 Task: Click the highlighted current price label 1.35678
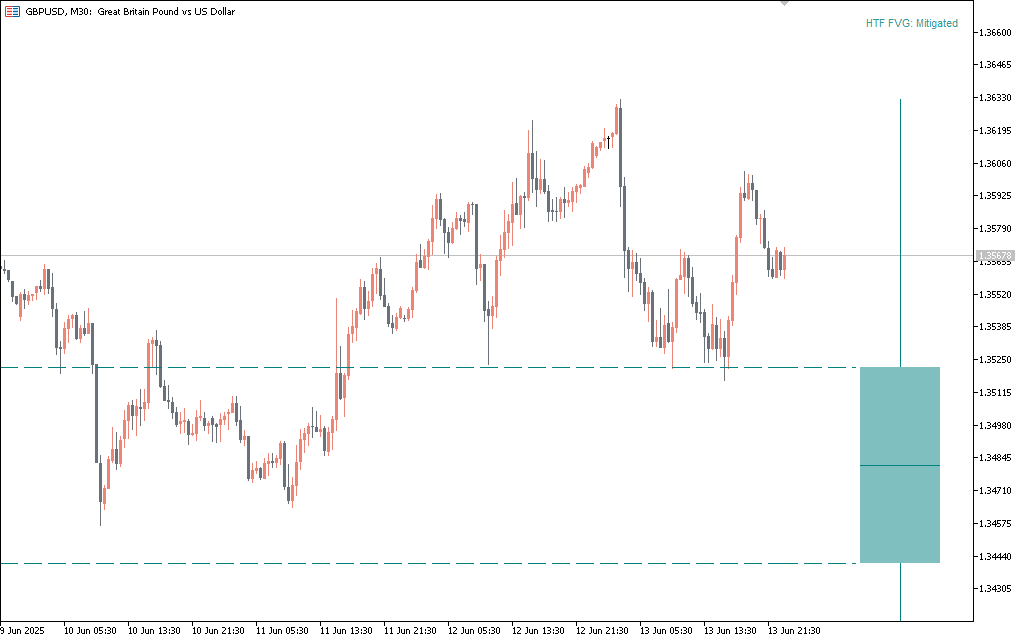995,256
